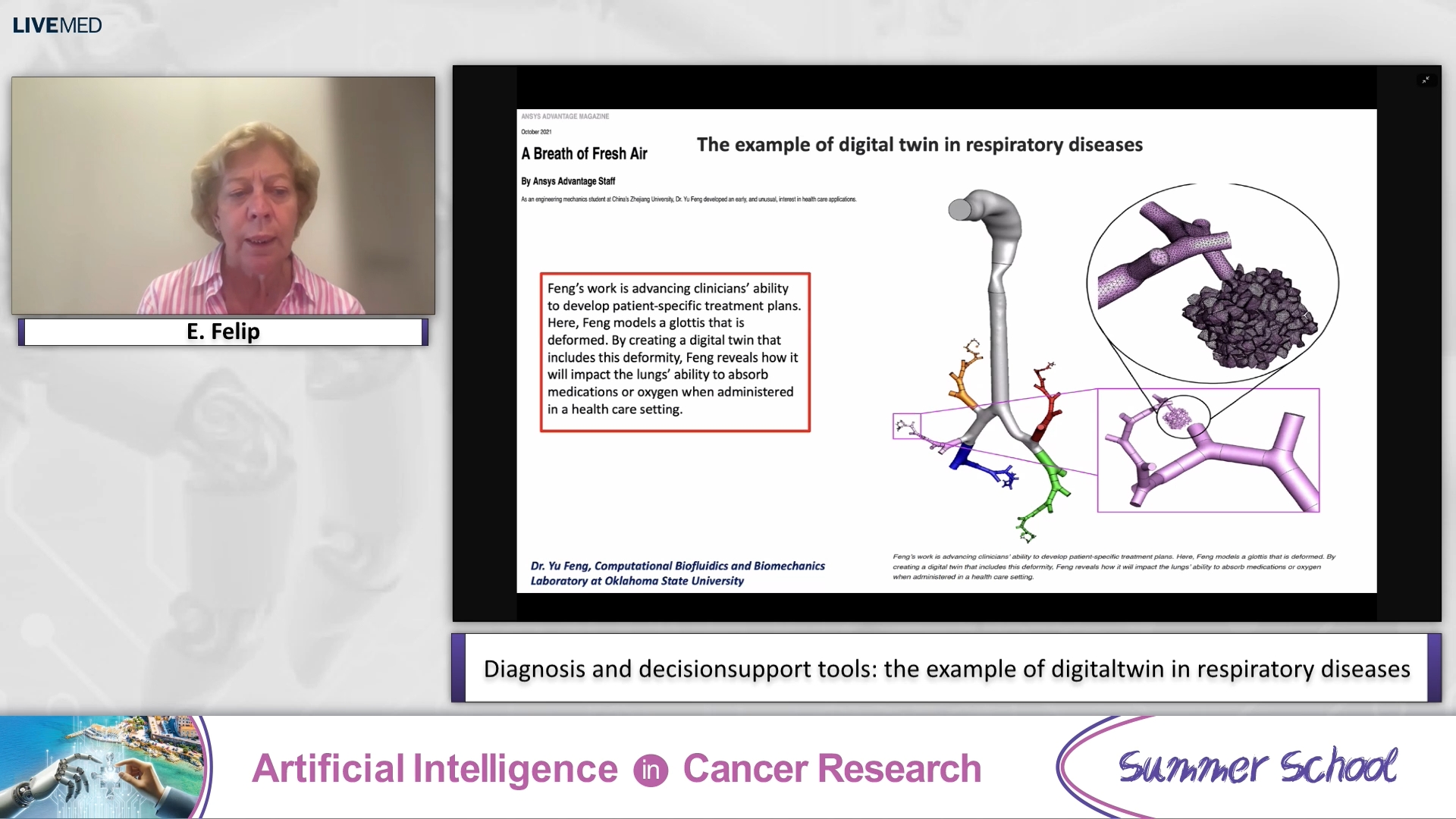Click Dr. Yu Feng laboratory credit link

tap(678, 573)
